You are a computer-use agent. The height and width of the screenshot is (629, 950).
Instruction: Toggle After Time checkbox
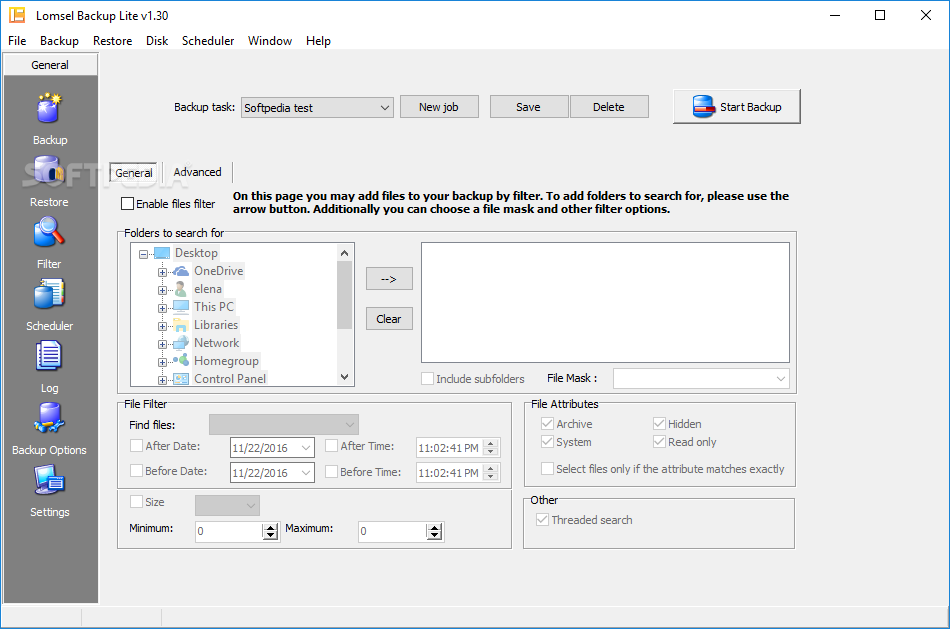(x=331, y=446)
